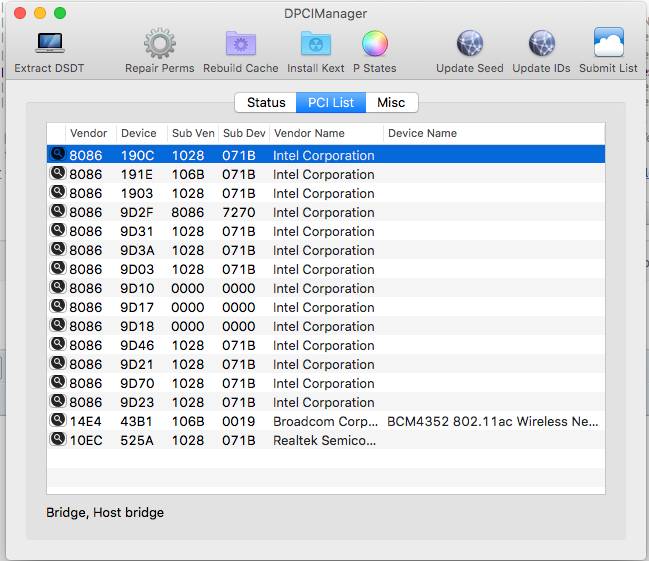
Task: Click the Sub Ven column header
Action: click(x=192, y=133)
